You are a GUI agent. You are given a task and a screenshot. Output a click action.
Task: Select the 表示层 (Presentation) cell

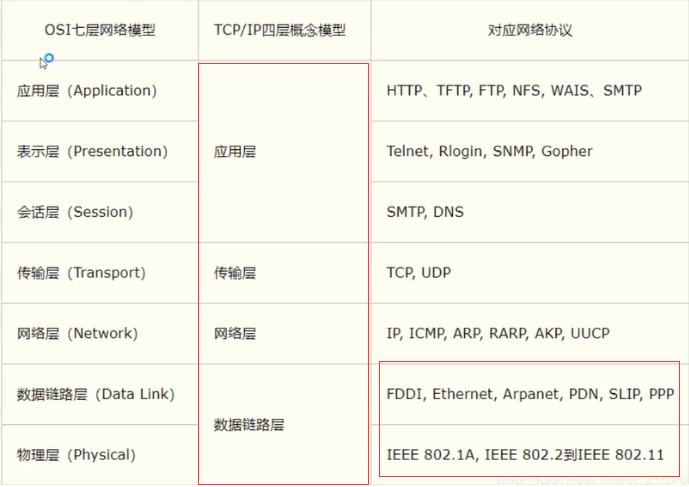[x=92, y=152]
